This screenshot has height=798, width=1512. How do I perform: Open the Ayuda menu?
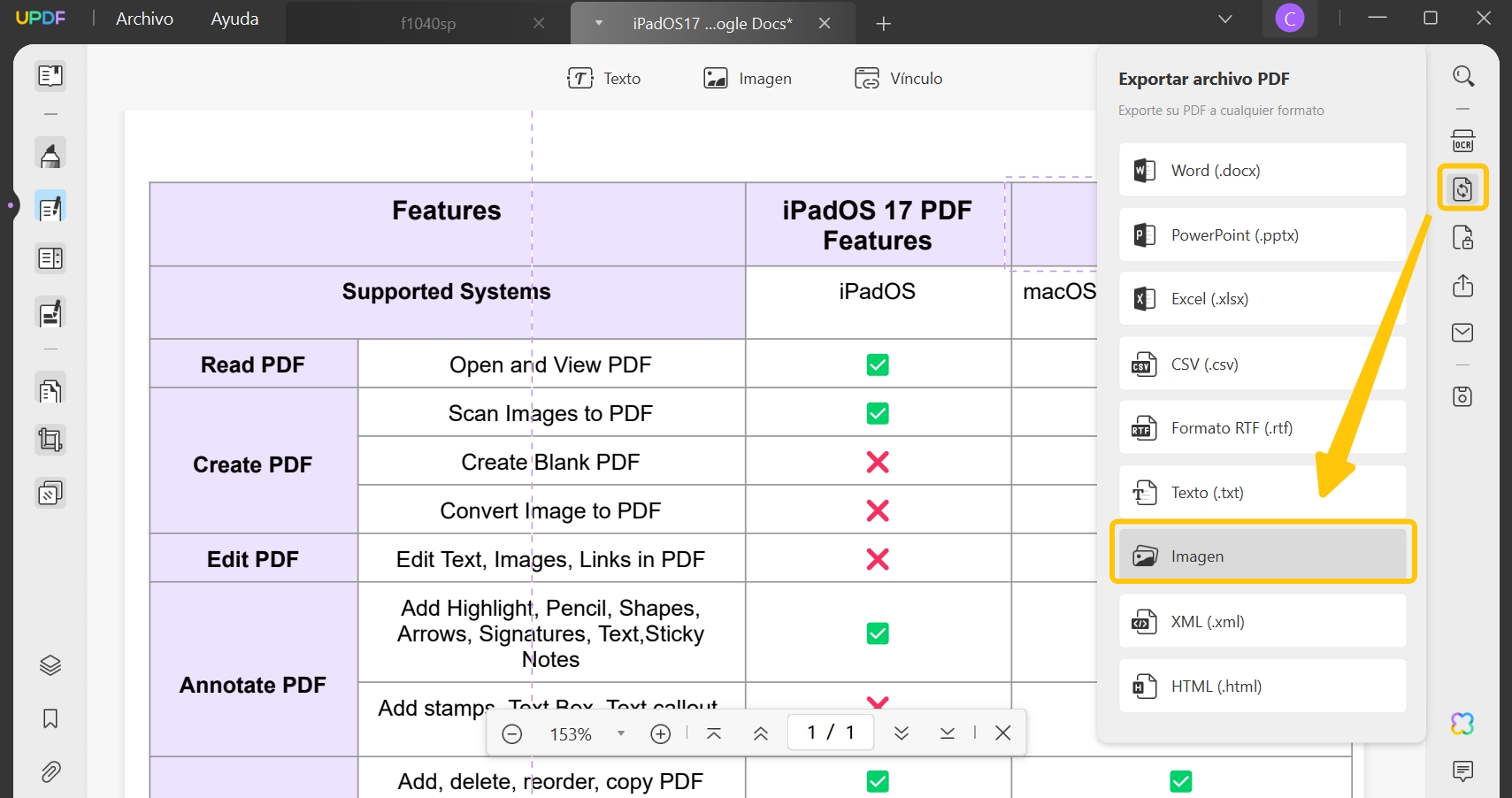234,19
